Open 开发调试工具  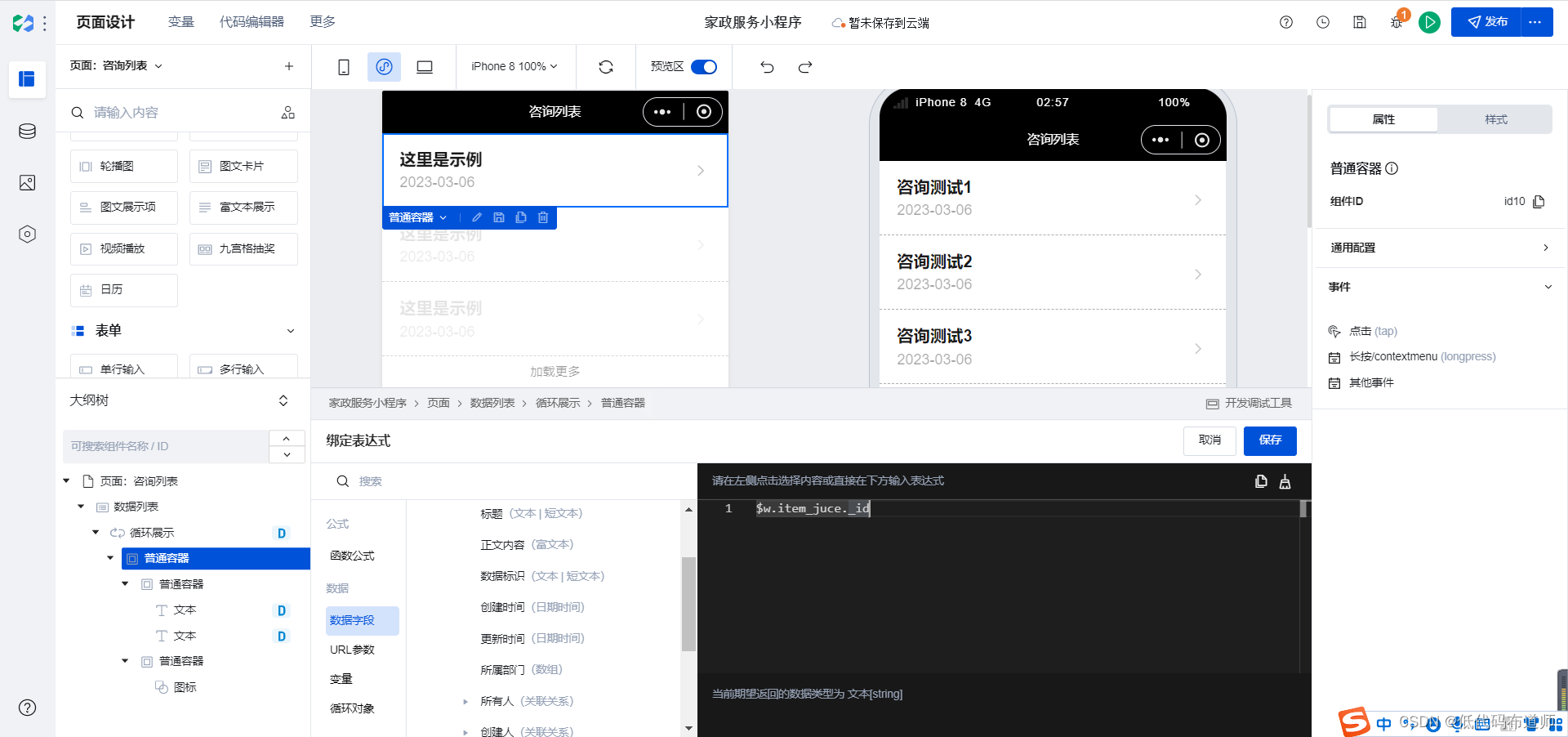(1249, 404)
